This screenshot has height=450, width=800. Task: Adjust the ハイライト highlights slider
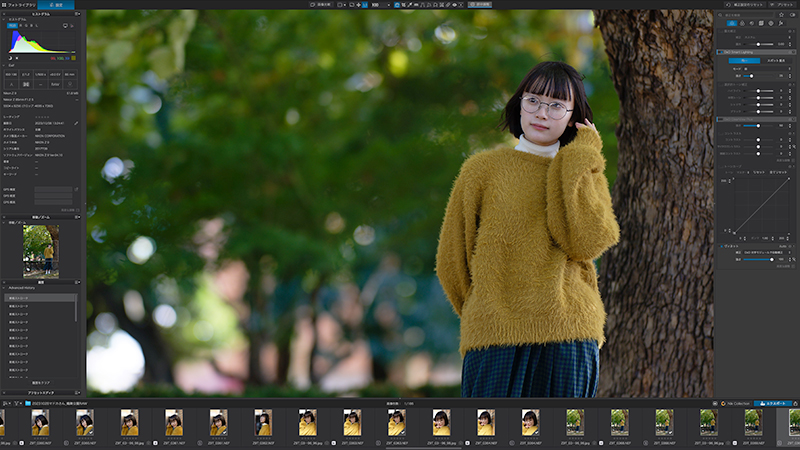pyautogui.click(x=759, y=91)
